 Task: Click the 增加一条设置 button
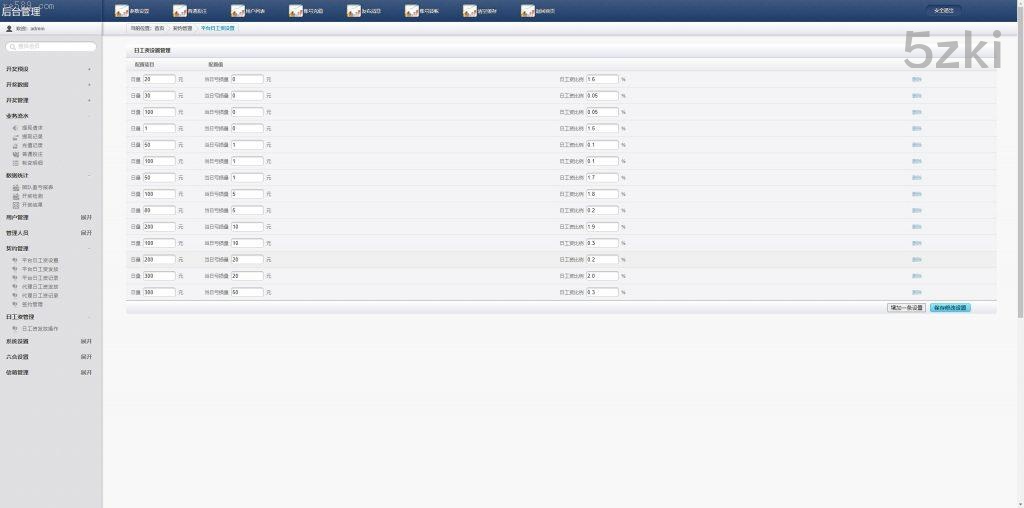point(906,308)
